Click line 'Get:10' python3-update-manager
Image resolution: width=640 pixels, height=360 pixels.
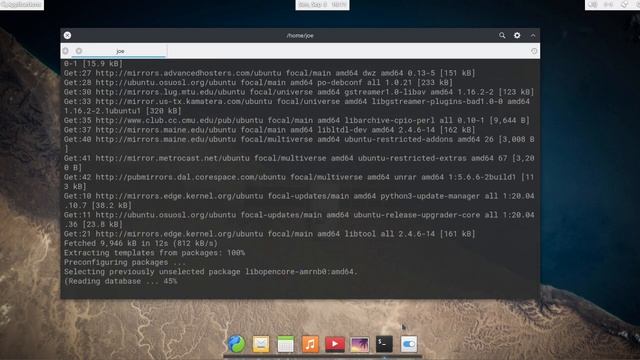click(x=299, y=196)
